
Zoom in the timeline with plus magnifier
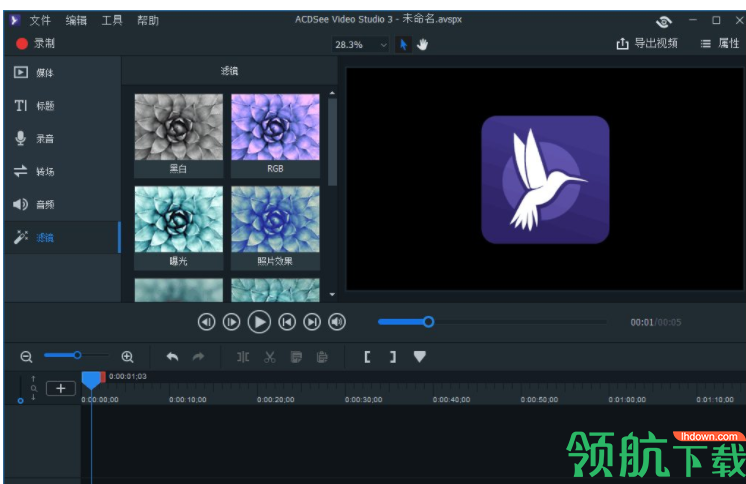pyautogui.click(x=127, y=356)
